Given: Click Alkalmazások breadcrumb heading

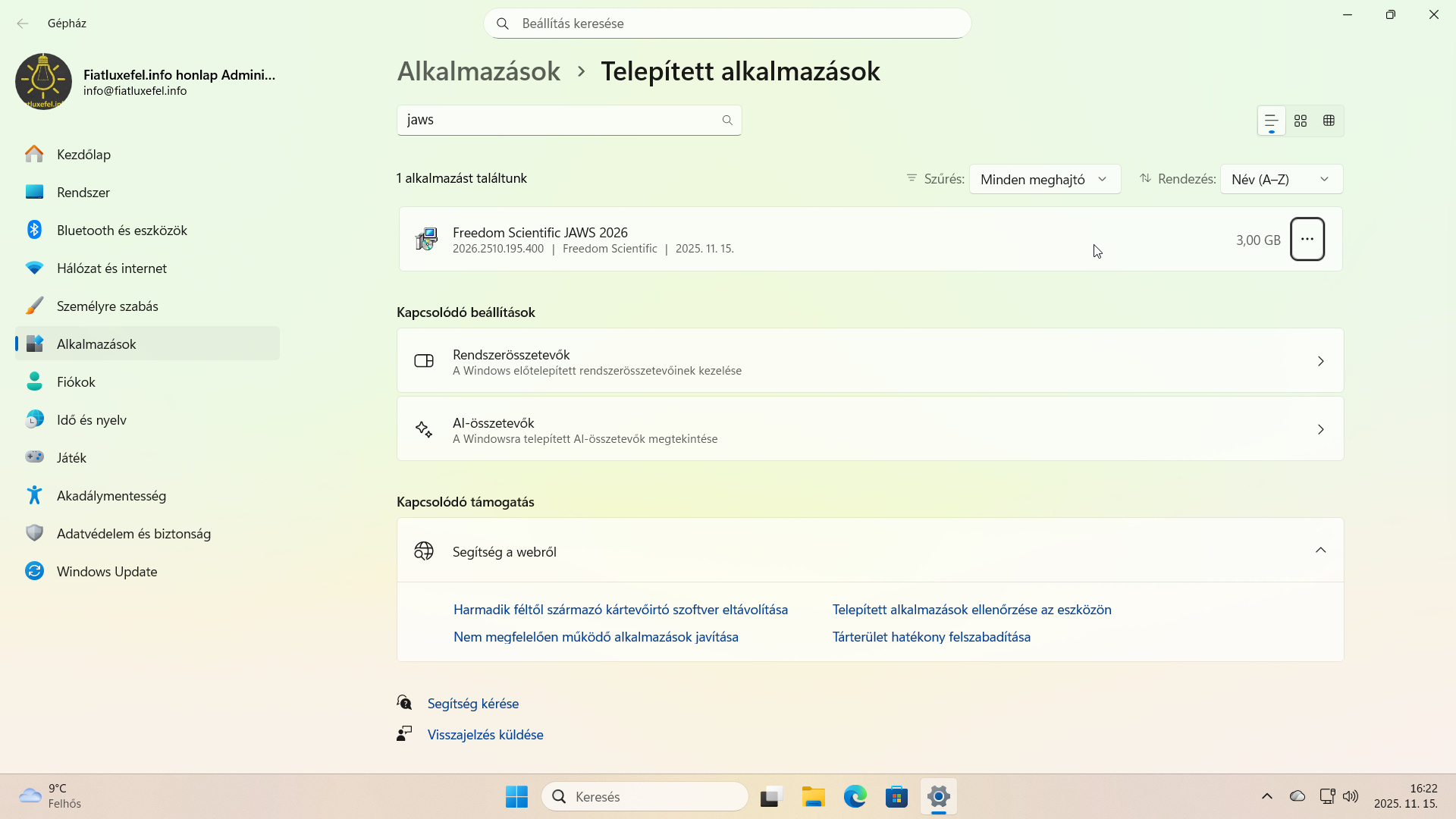Looking at the screenshot, I should 479,71.
